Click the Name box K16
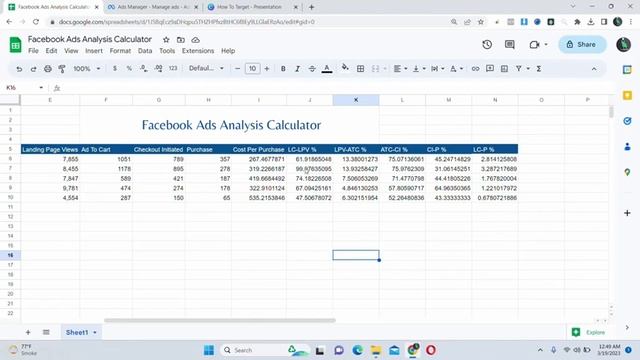The height and width of the screenshot is (360, 640). pyautogui.click(x=24, y=87)
